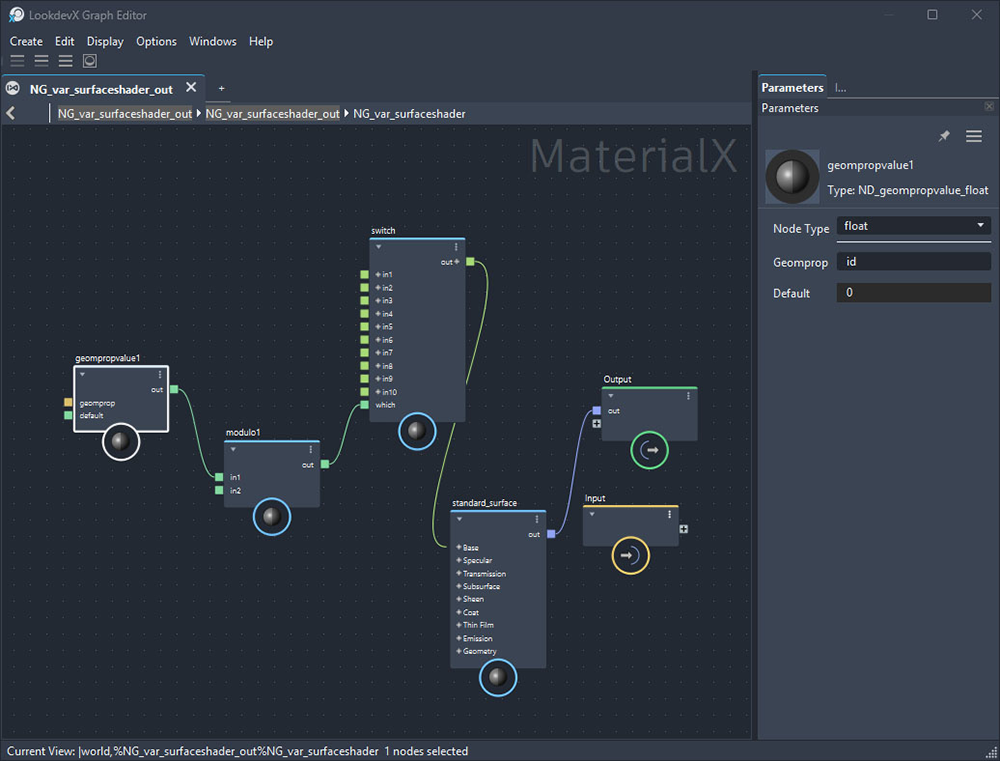Screen dimensions: 1000x761
Task: Click switch in1 input port
Action: pos(365,275)
